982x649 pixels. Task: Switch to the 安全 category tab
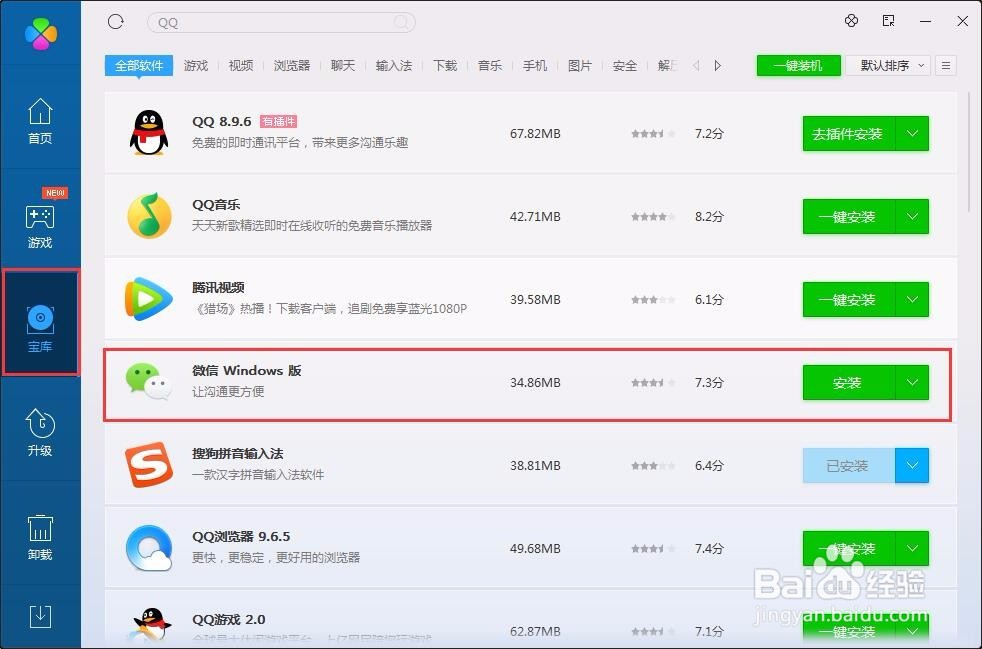(624, 65)
